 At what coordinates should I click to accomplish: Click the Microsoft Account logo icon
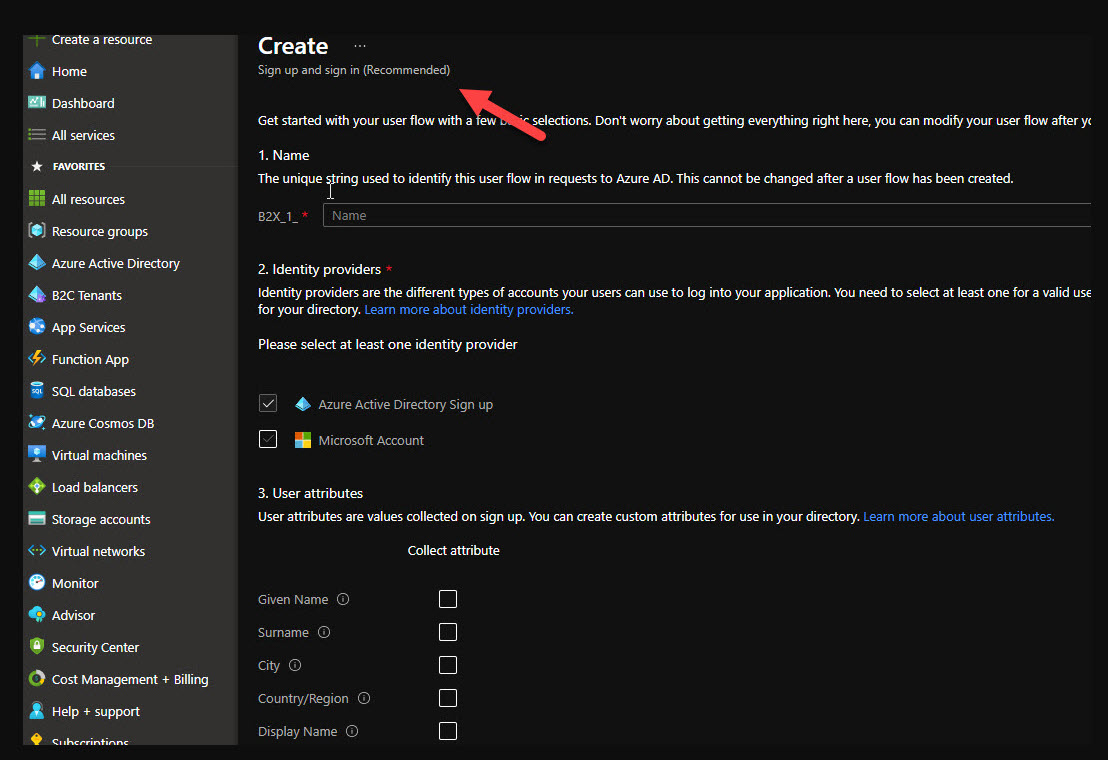(x=302, y=440)
